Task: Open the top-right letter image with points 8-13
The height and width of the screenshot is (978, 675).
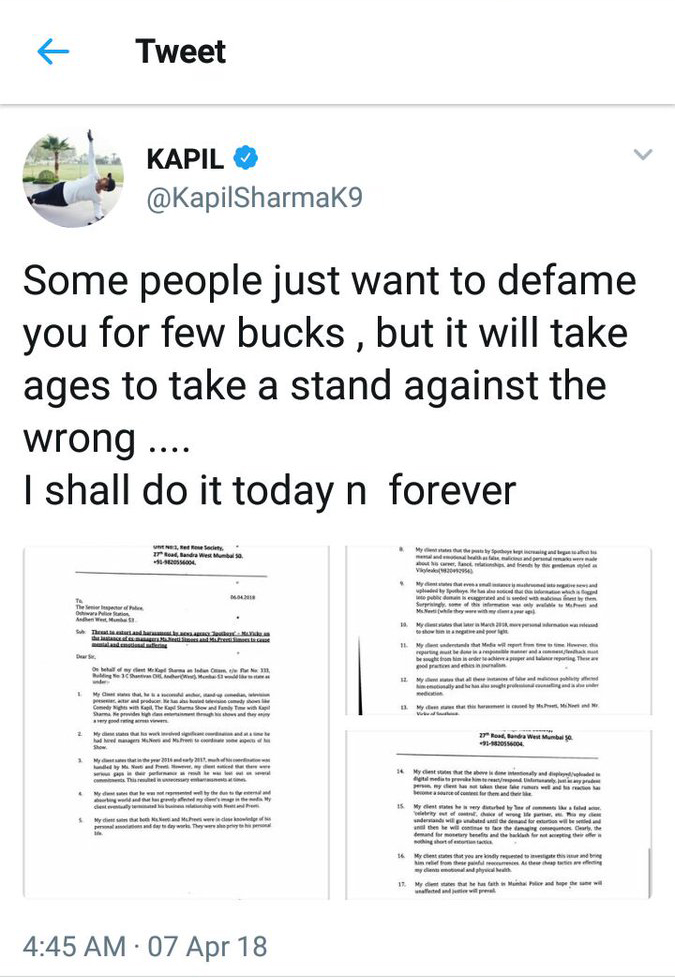Action: click(498, 630)
